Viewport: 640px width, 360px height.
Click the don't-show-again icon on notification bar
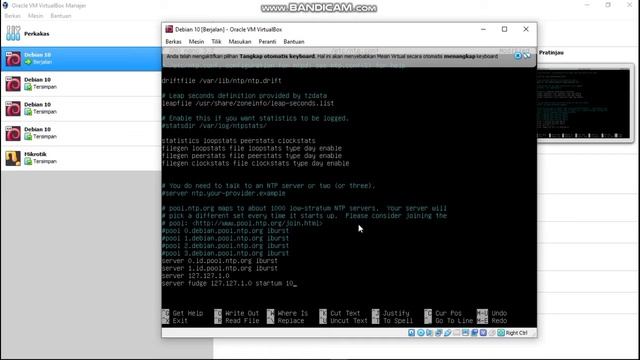pyautogui.click(x=527, y=56)
